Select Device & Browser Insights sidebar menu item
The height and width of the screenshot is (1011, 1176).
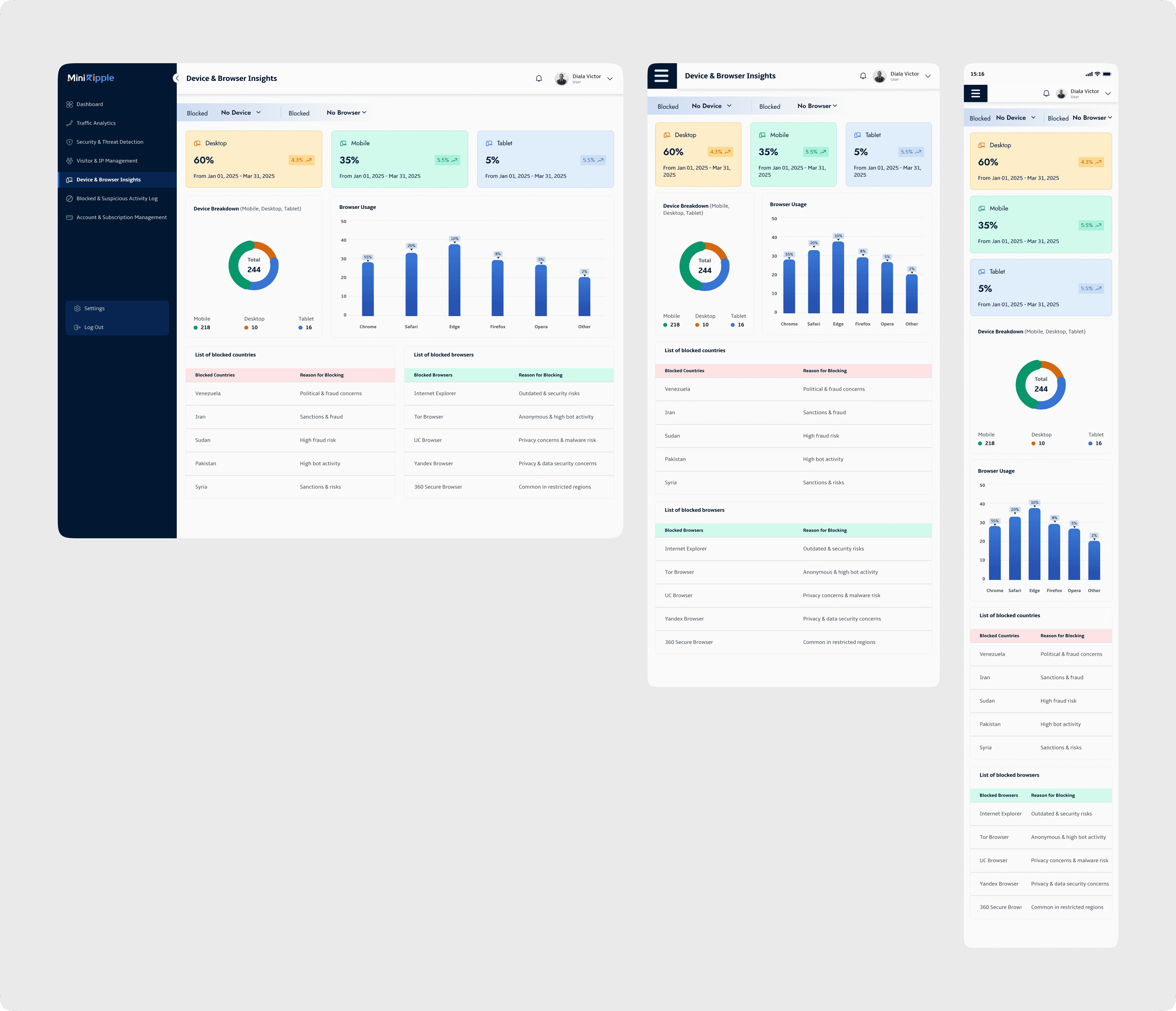[108, 180]
